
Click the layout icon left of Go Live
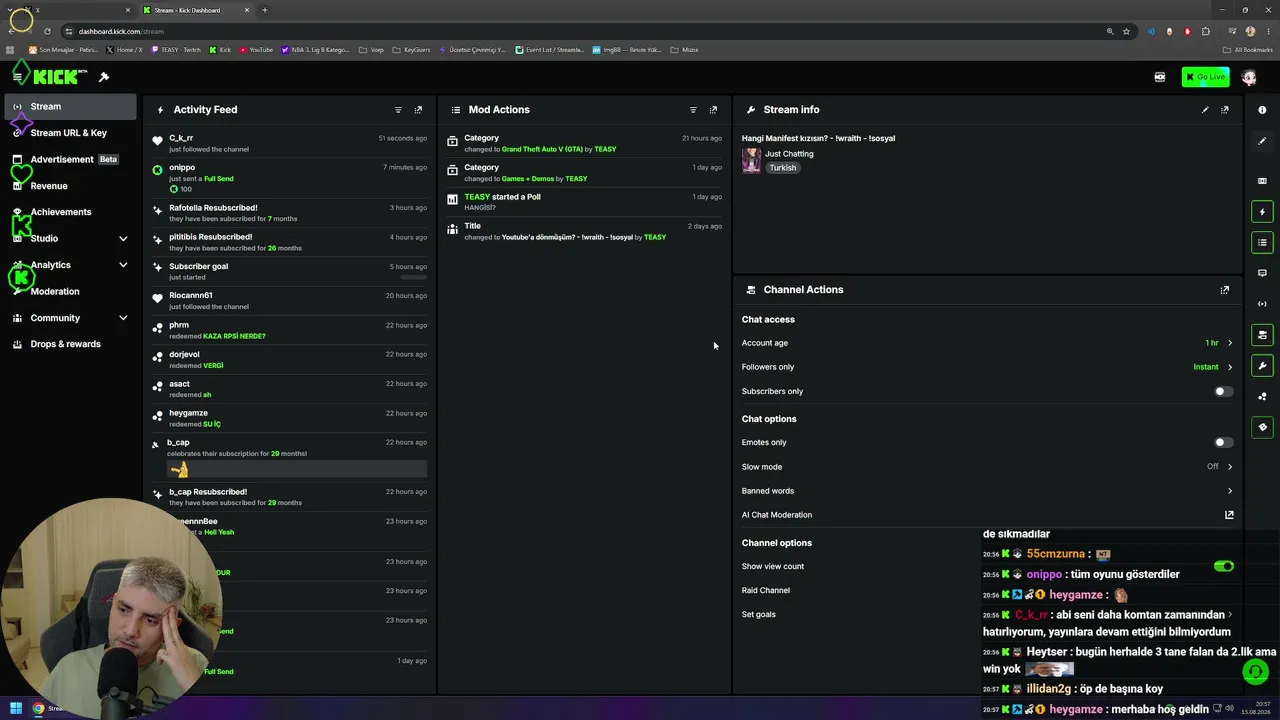[x=1160, y=77]
